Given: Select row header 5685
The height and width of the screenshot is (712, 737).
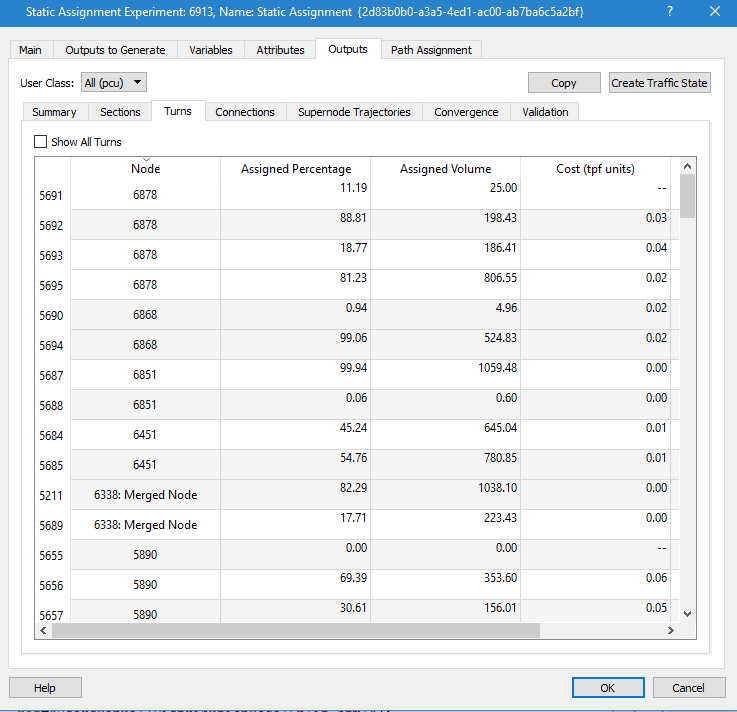Looking at the screenshot, I should pyautogui.click(x=53, y=465).
